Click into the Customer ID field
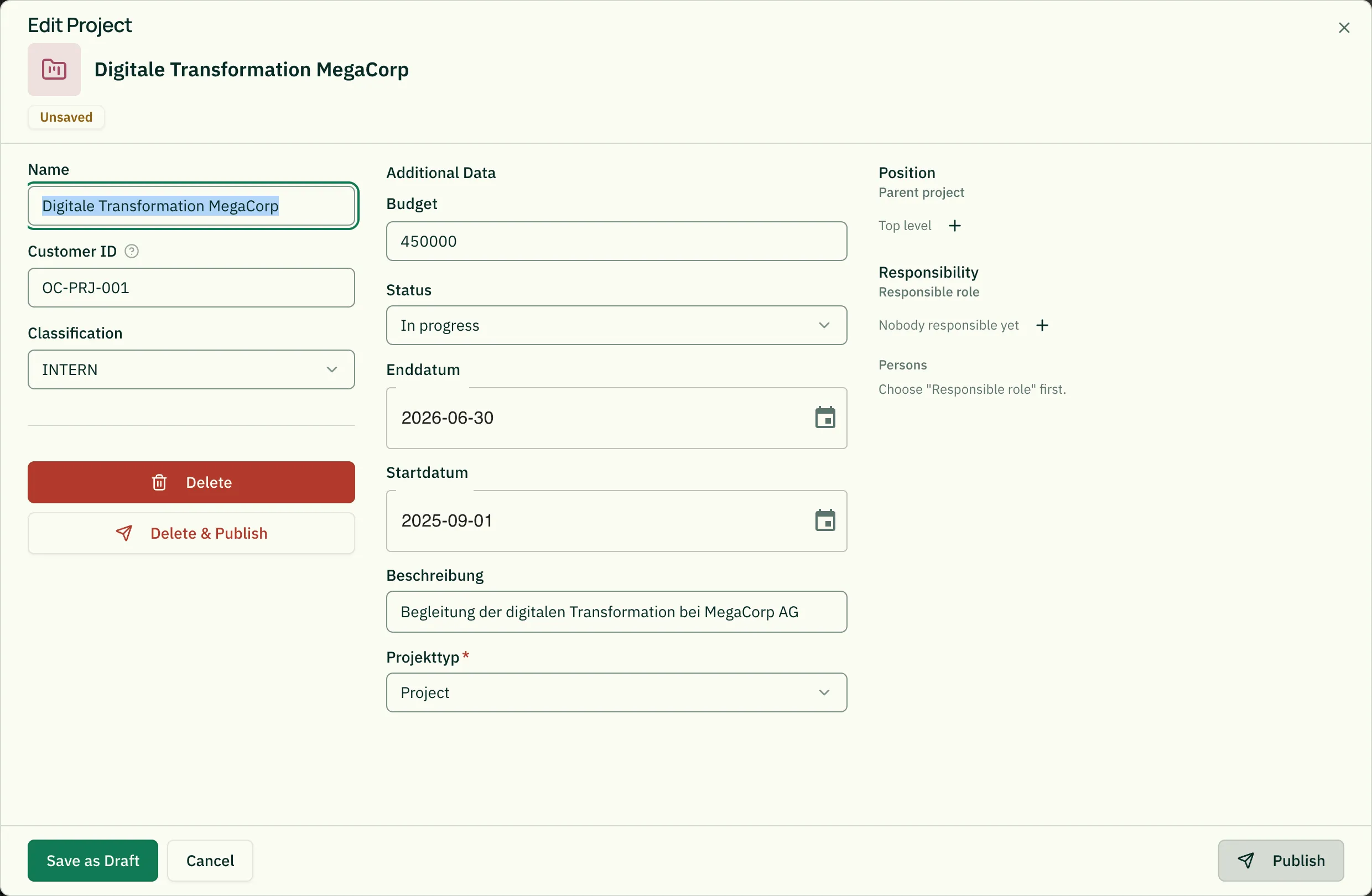This screenshot has height=896, width=1372. point(191,288)
